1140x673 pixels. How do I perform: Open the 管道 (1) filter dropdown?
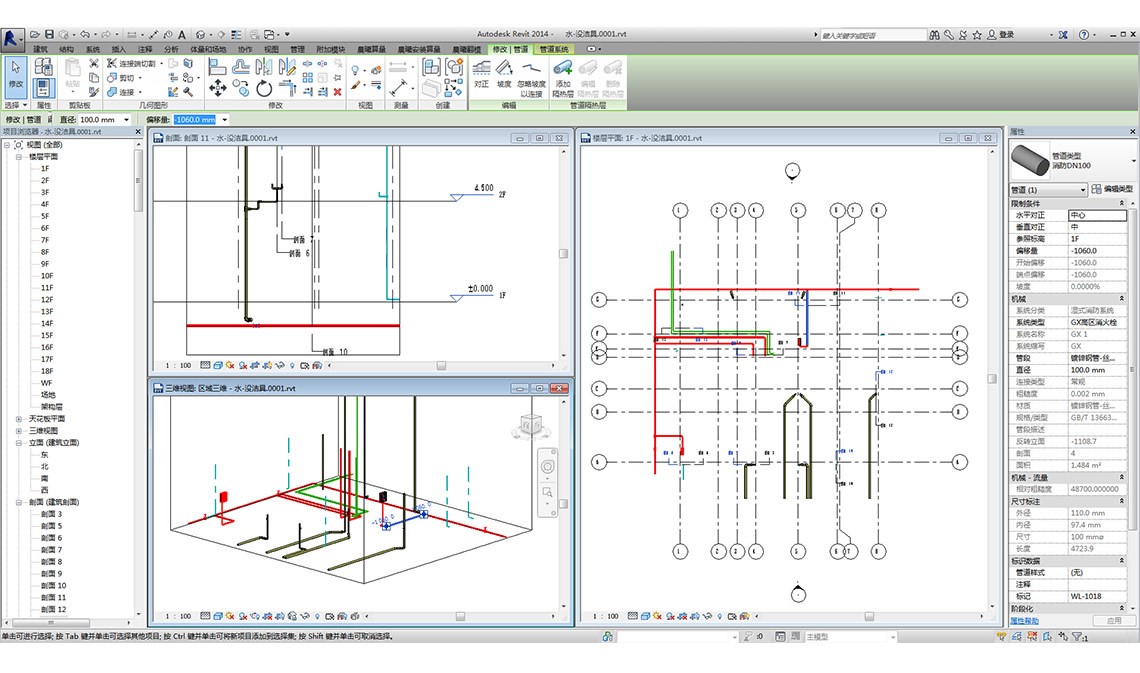click(1082, 189)
